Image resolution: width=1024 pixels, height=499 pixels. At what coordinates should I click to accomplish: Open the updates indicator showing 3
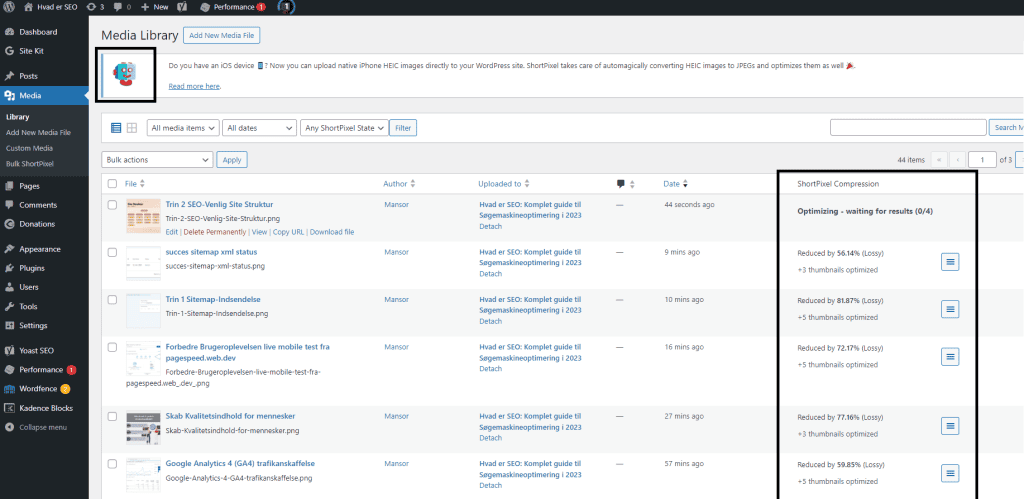(x=94, y=7)
